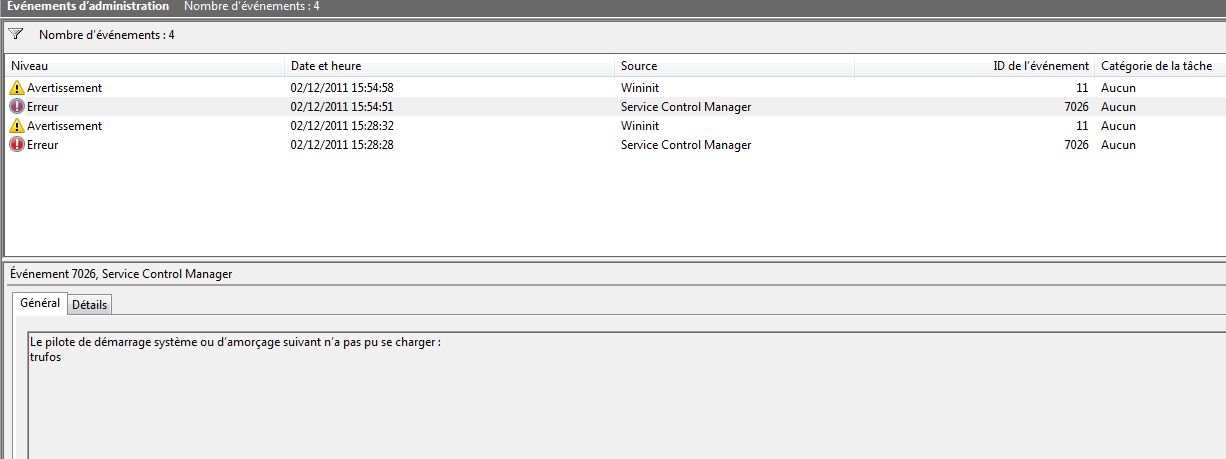Click the Événement 7026 details pane title
Viewport: 1226px width, 459px height.
pyautogui.click(x=121, y=273)
